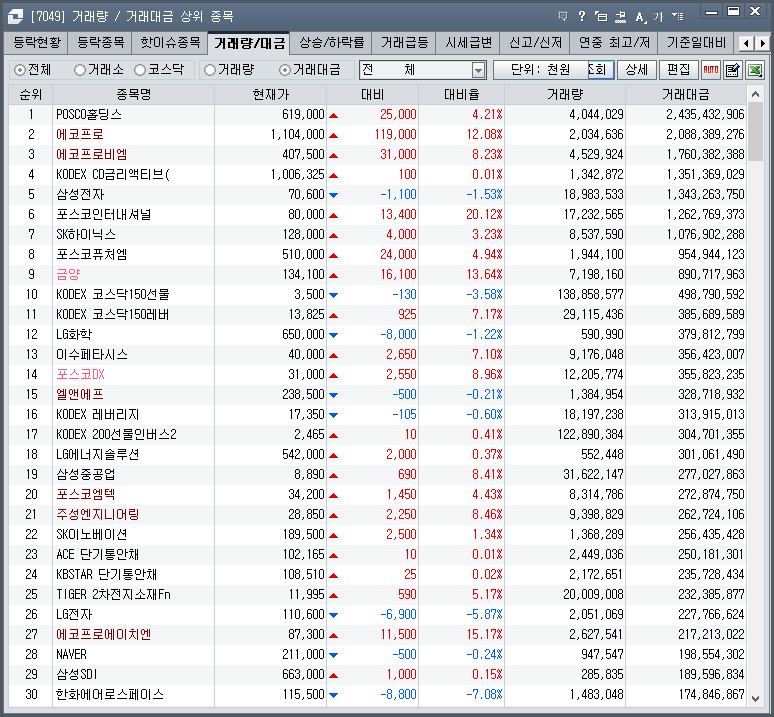
Task: Click the vertical scrollbar thumb
Action: click(755, 131)
